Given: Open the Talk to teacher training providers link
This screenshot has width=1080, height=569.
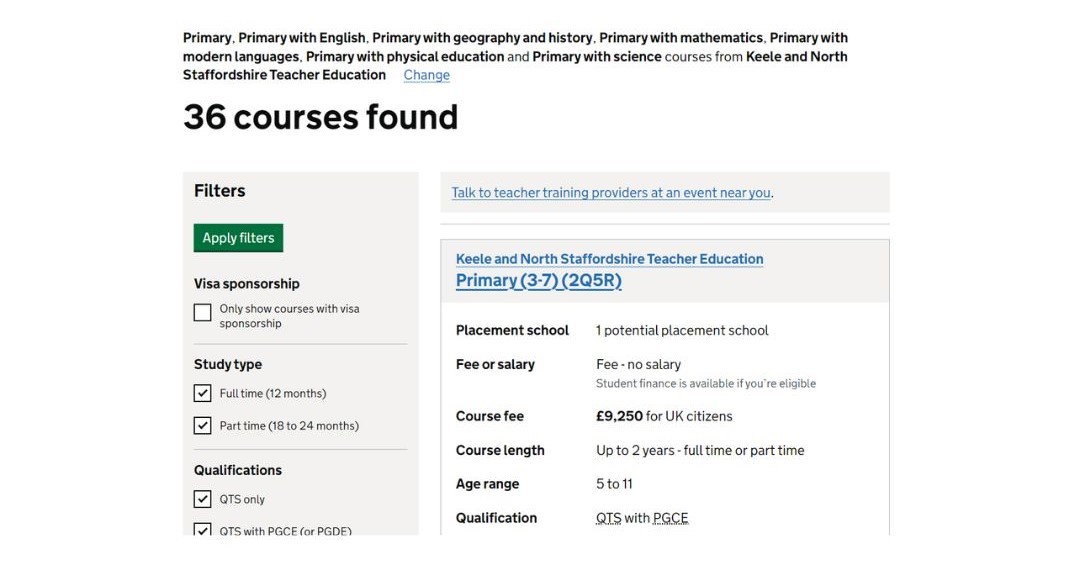Looking at the screenshot, I should click(x=611, y=193).
